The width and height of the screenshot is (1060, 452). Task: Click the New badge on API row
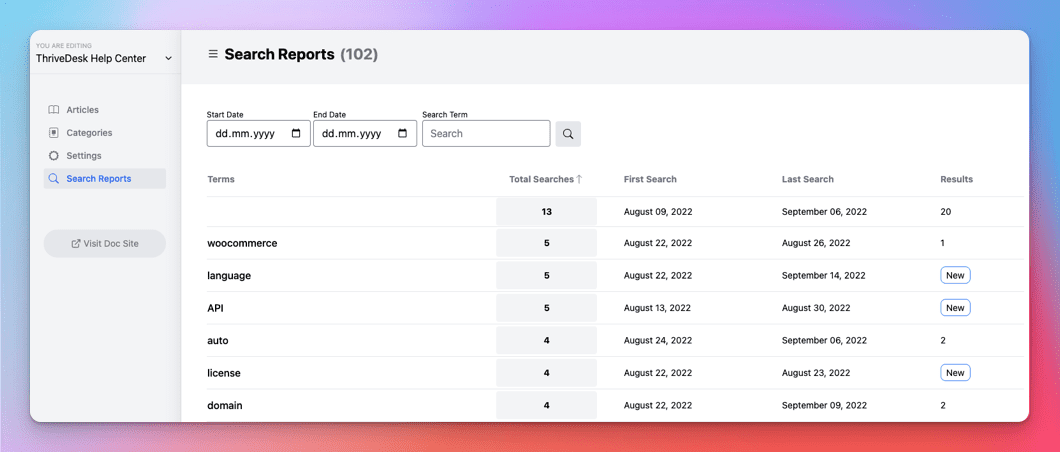pos(955,308)
